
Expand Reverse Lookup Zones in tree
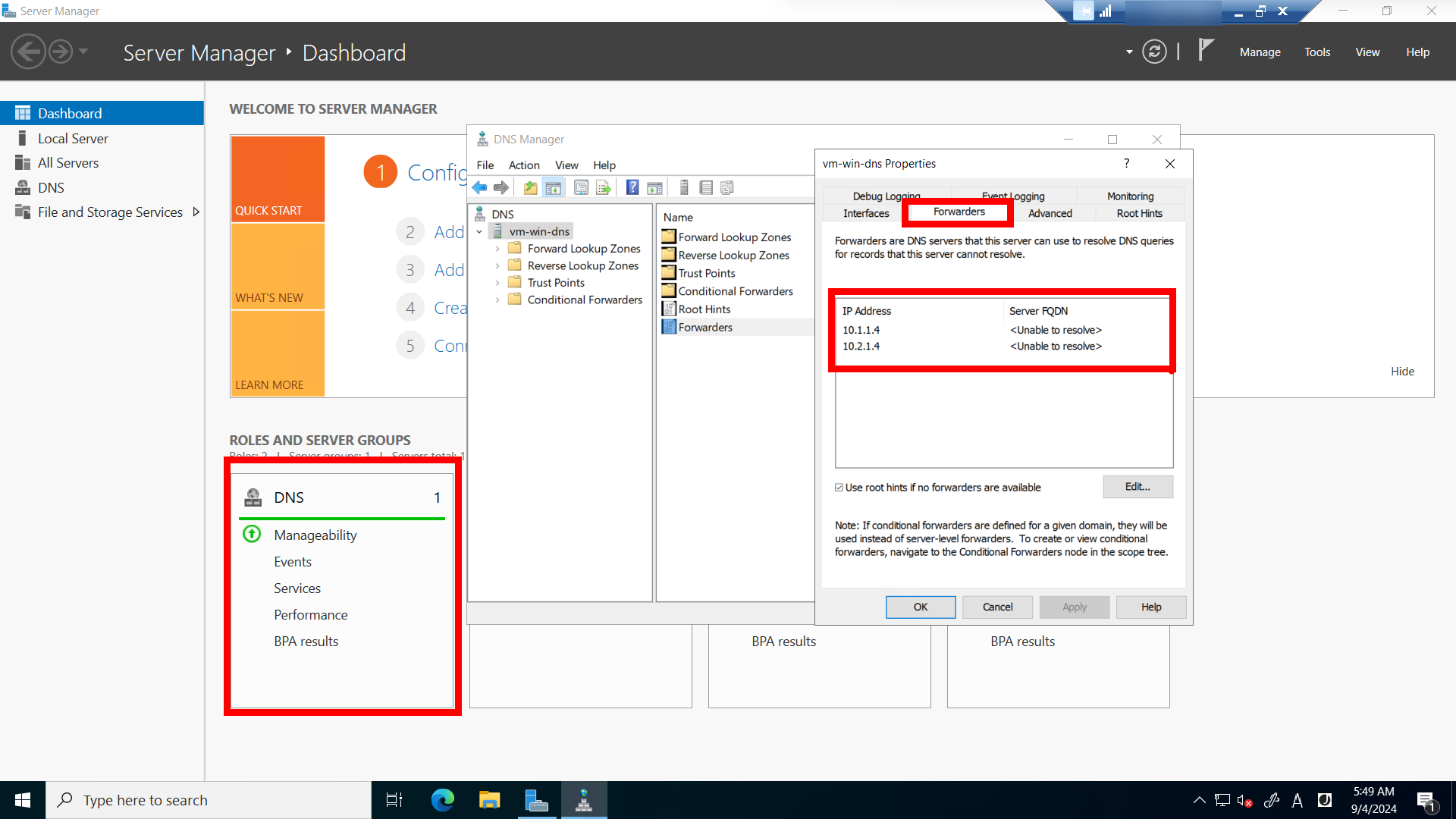click(x=497, y=265)
